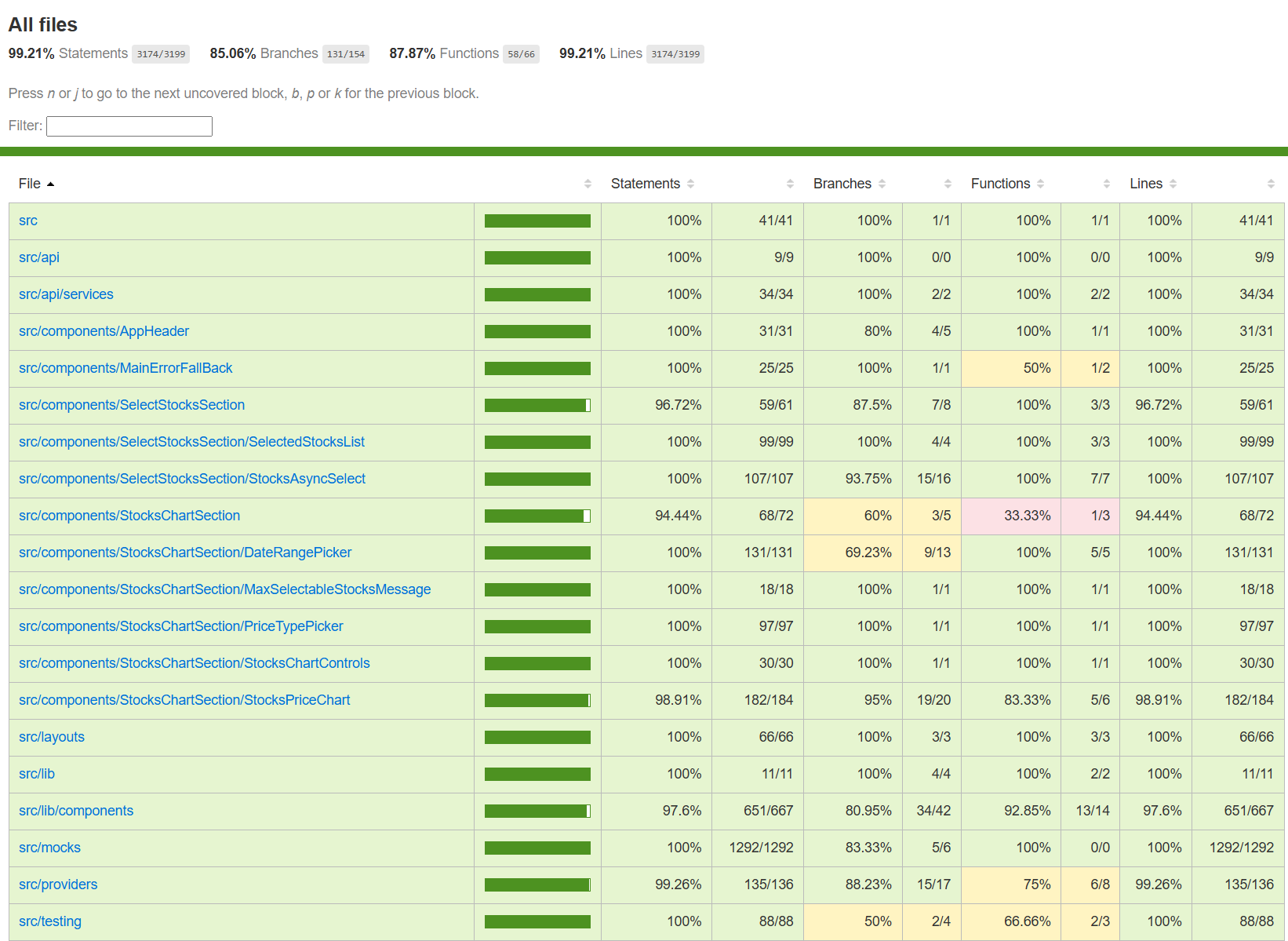This screenshot has width=1288, height=941.
Task: Open SelectedStocksList coverage report
Action: (191, 442)
